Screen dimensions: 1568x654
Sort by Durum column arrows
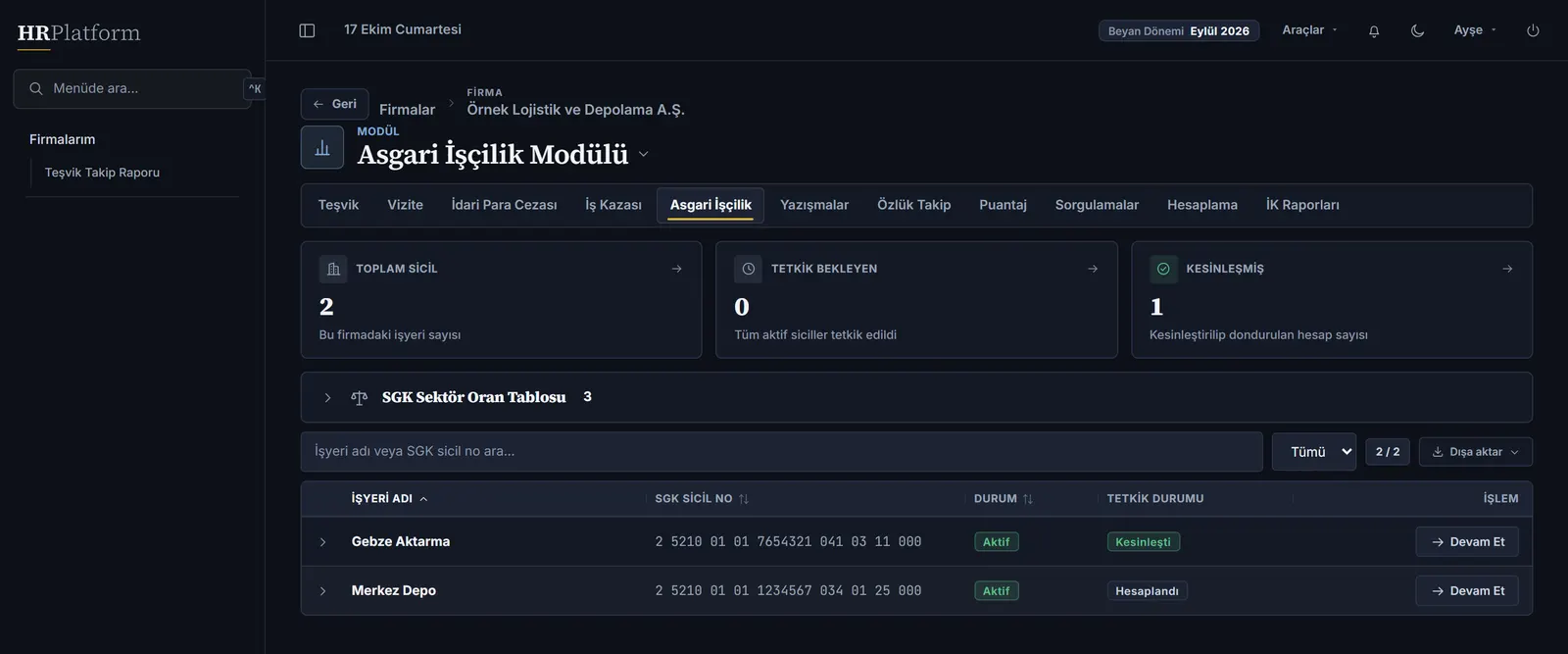point(1027,499)
